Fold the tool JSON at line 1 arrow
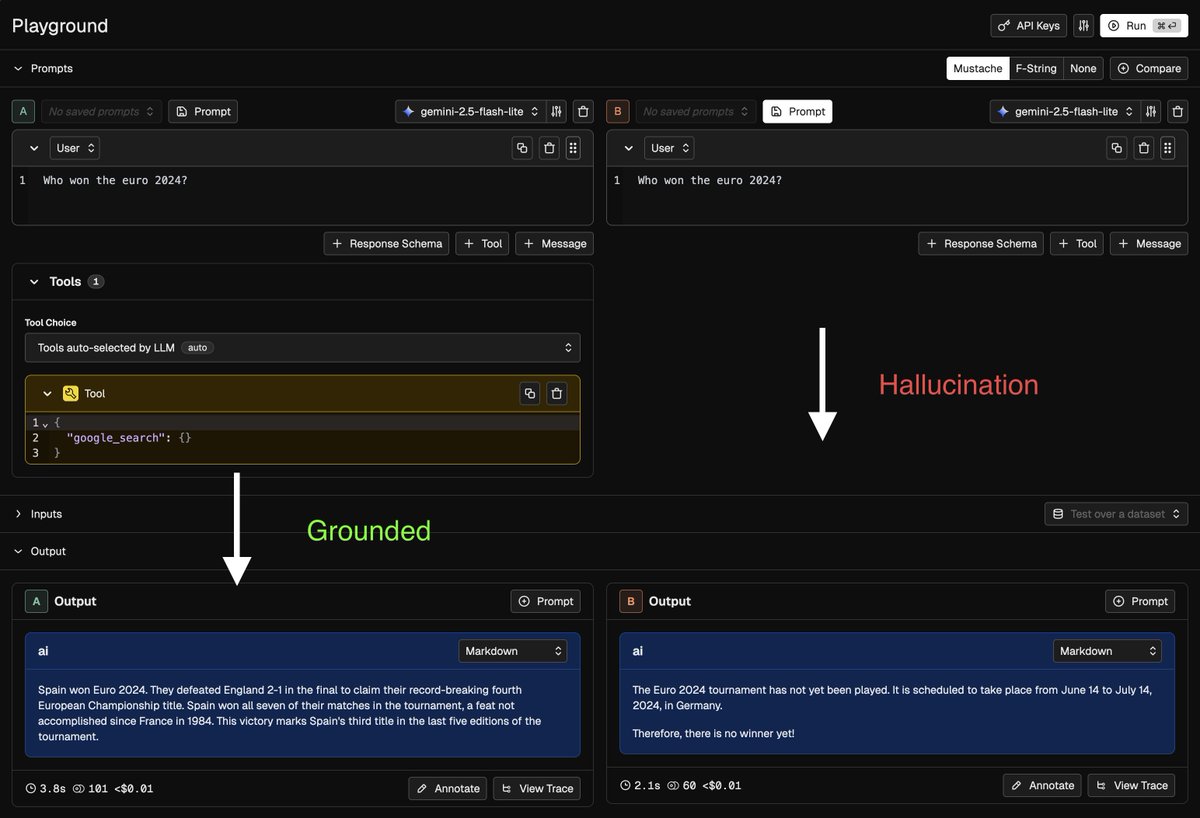 pos(45,424)
